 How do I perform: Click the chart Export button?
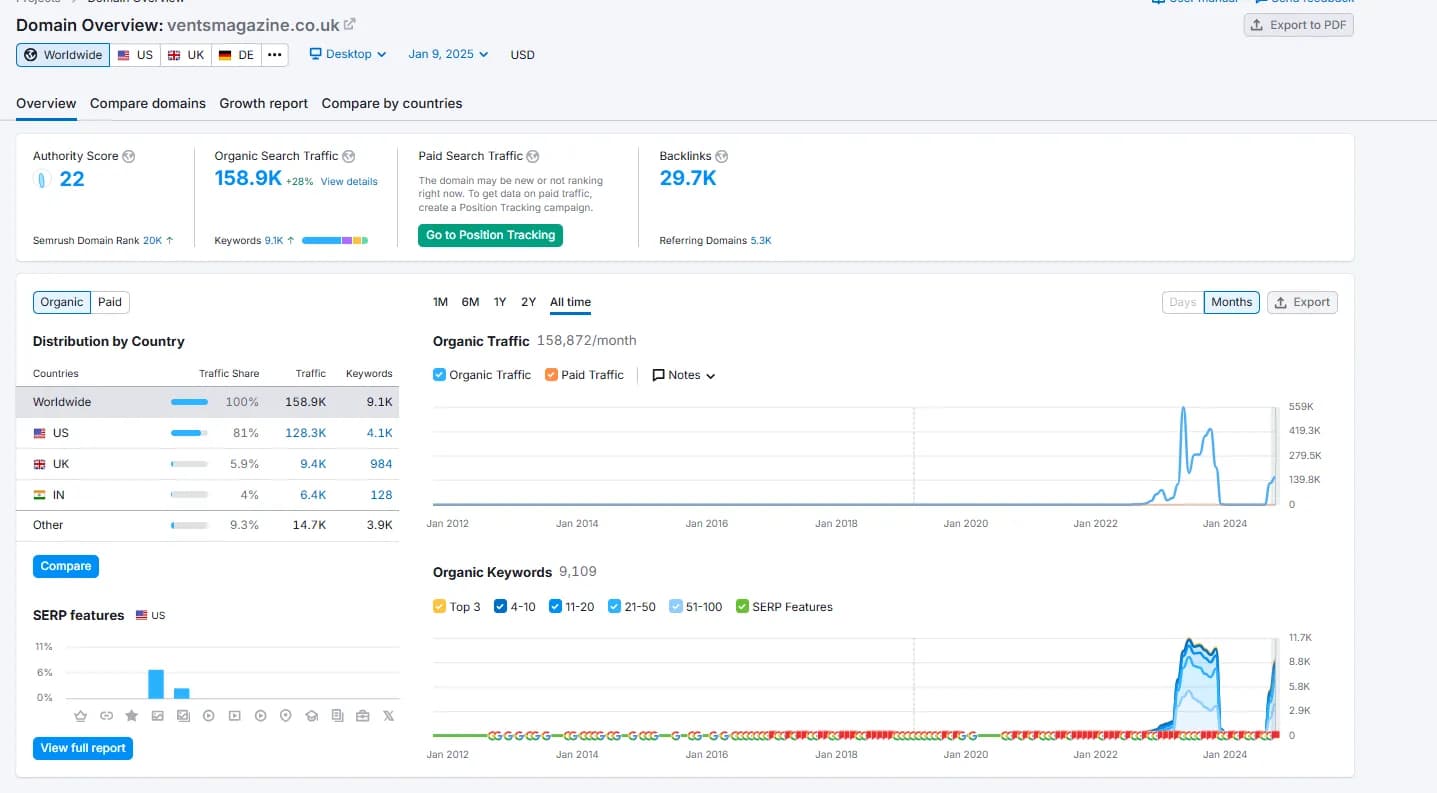(1302, 302)
